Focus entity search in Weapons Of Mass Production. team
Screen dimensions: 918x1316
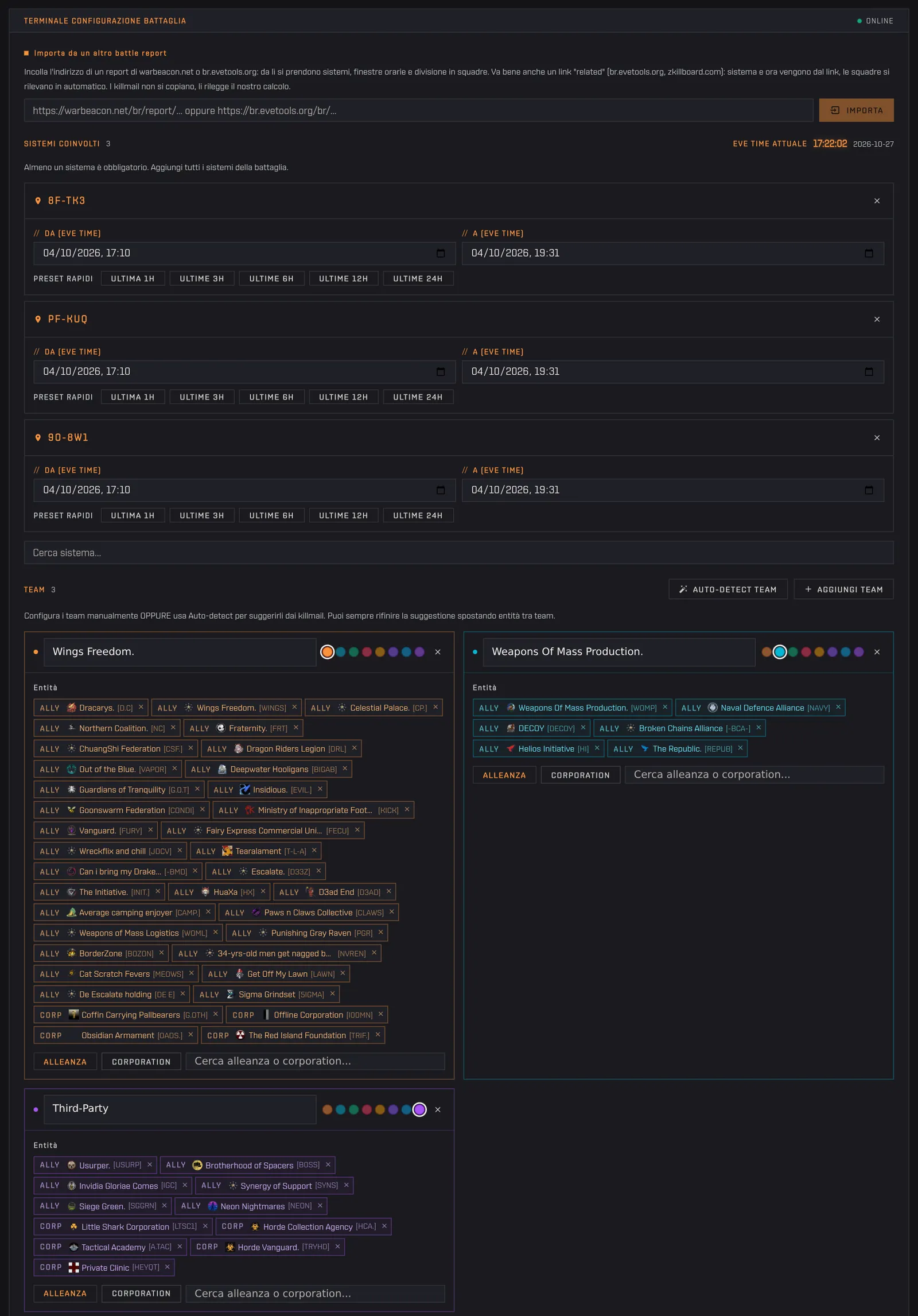pos(754,775)
